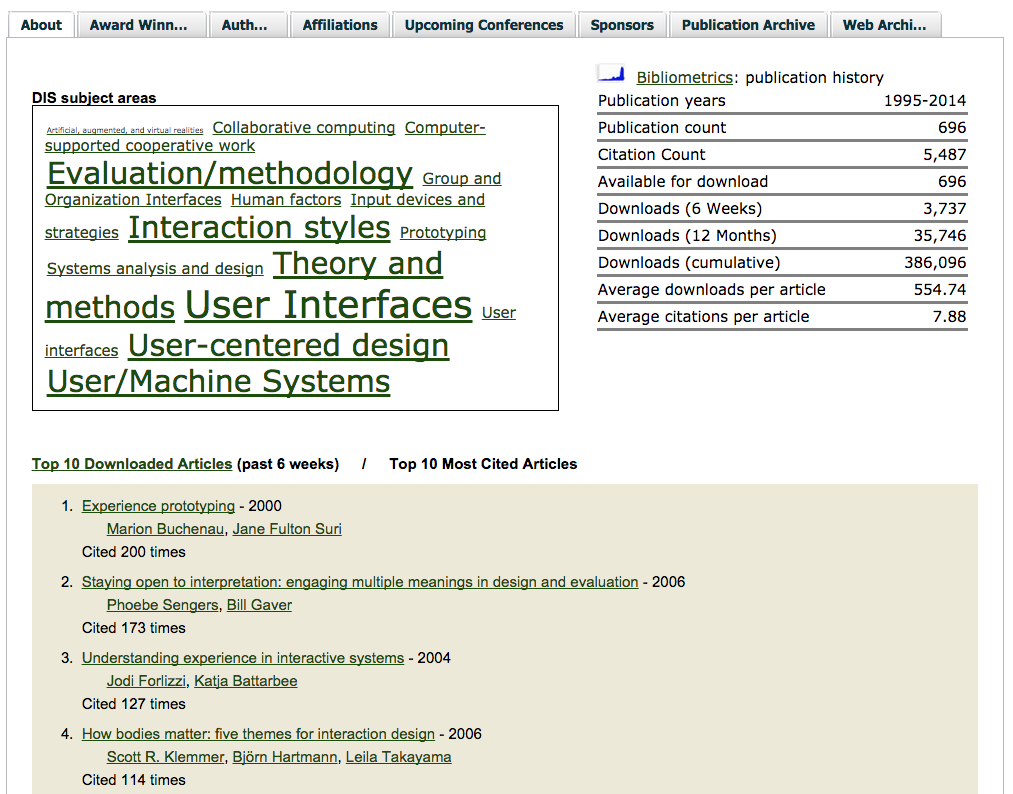The height and width of the screenshot is (794, 1013).
Task: Click author Marion Buchenau
Action: [164, 528]
